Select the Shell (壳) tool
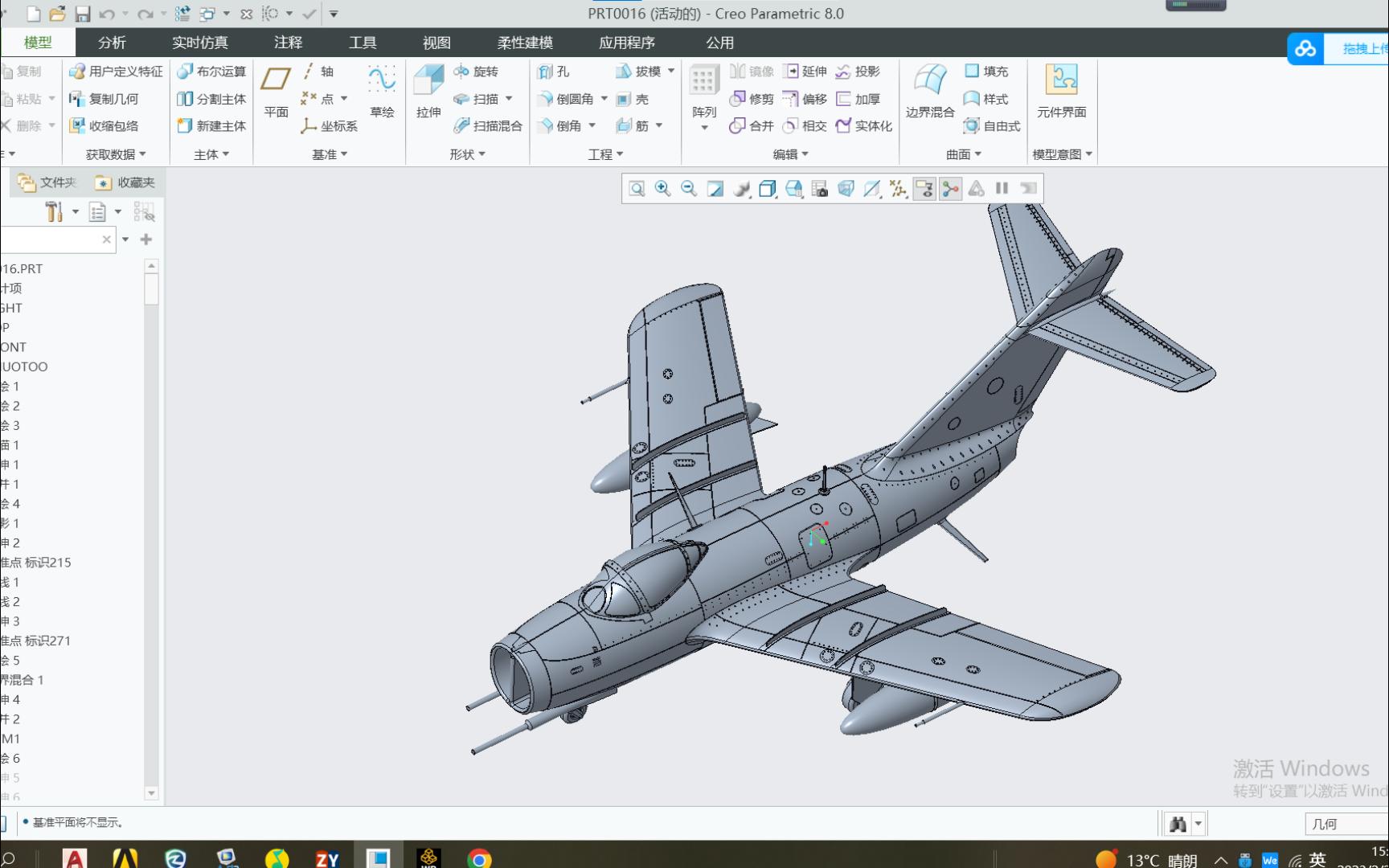Screen dimensions: 1389x868 [633, 99]
